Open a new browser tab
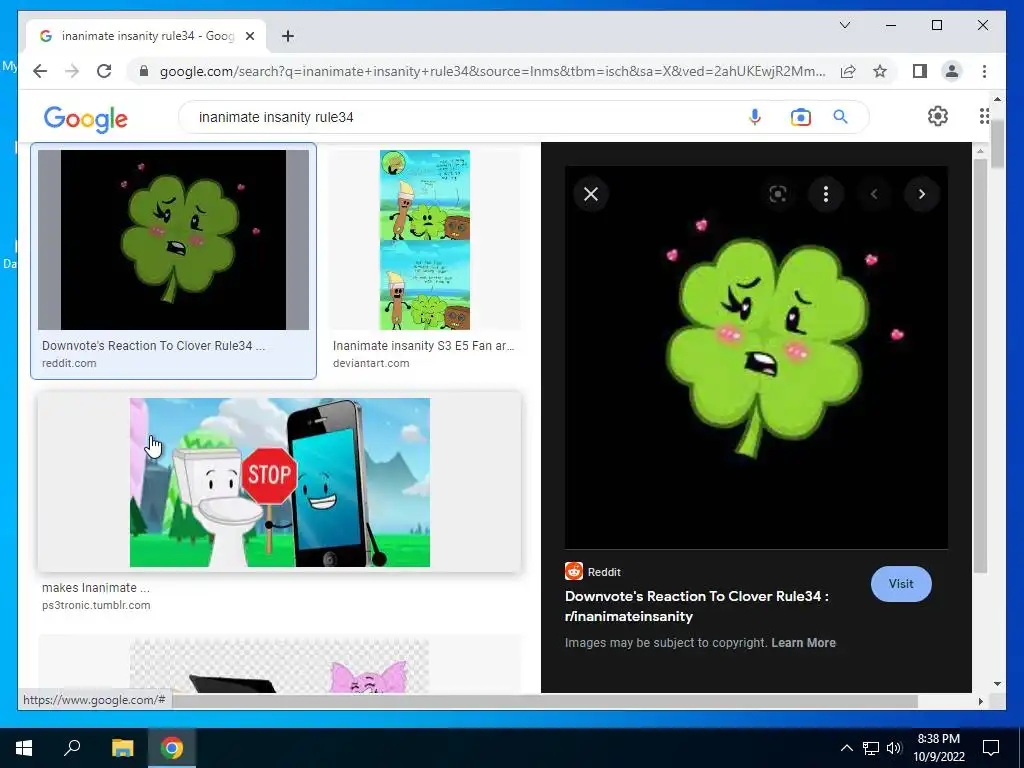Image resolution: width=1024 pixels, height=768 pixels. [287, 36]
